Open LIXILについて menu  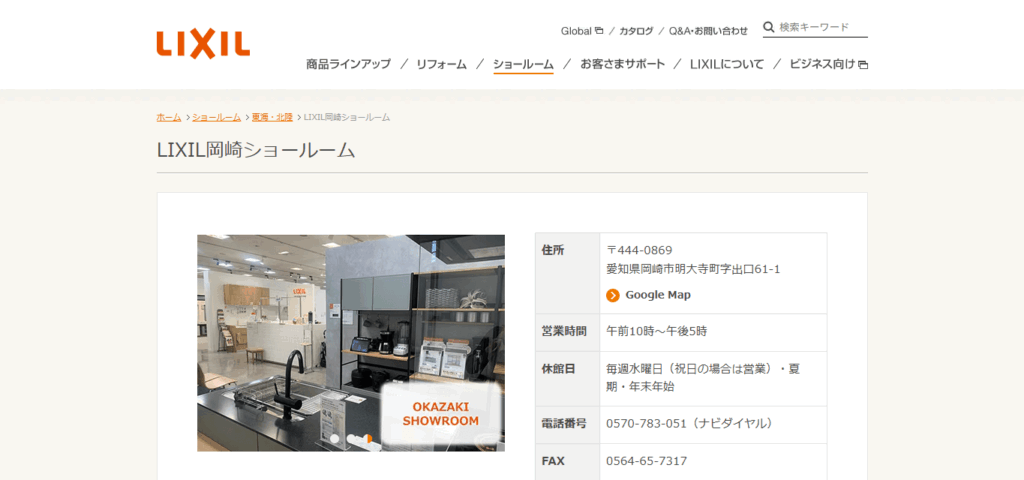[727, 64]
